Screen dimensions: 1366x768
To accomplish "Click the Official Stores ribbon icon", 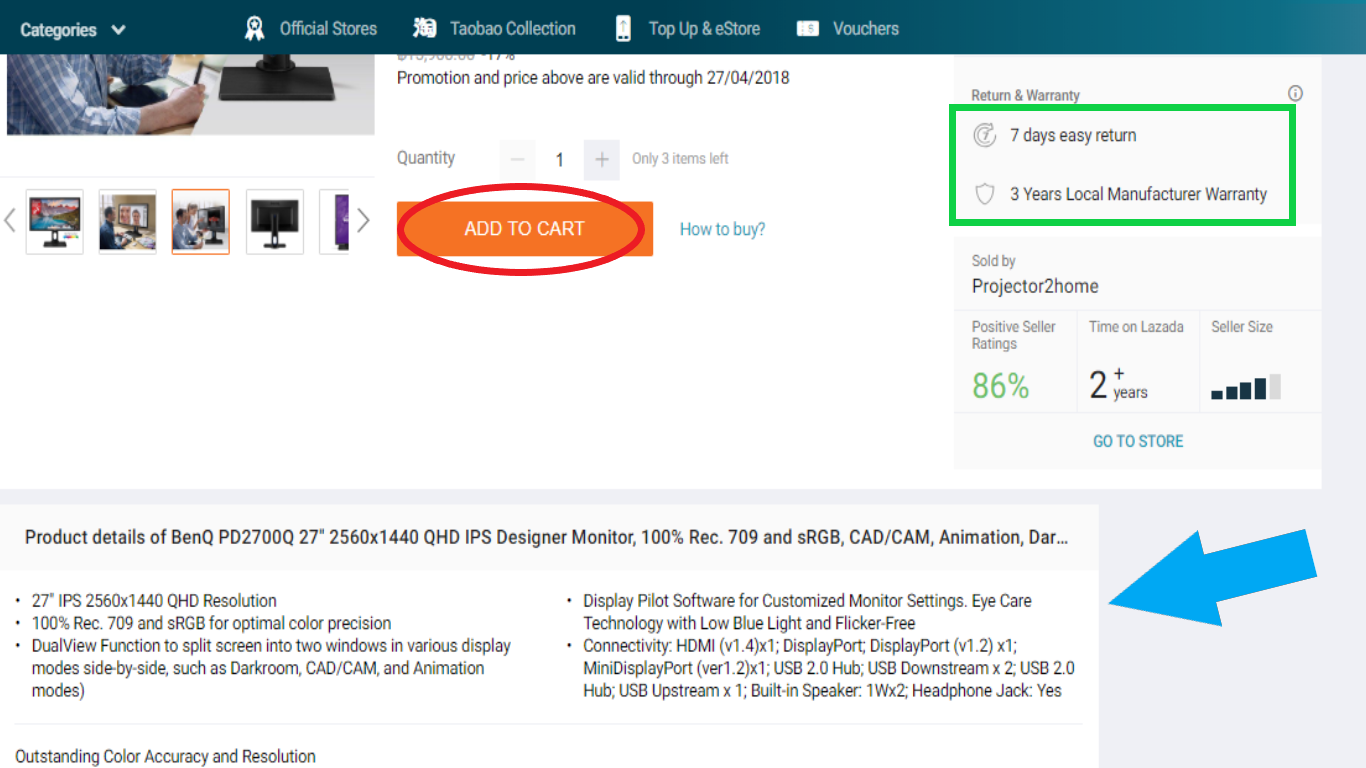I will [255, 28].
